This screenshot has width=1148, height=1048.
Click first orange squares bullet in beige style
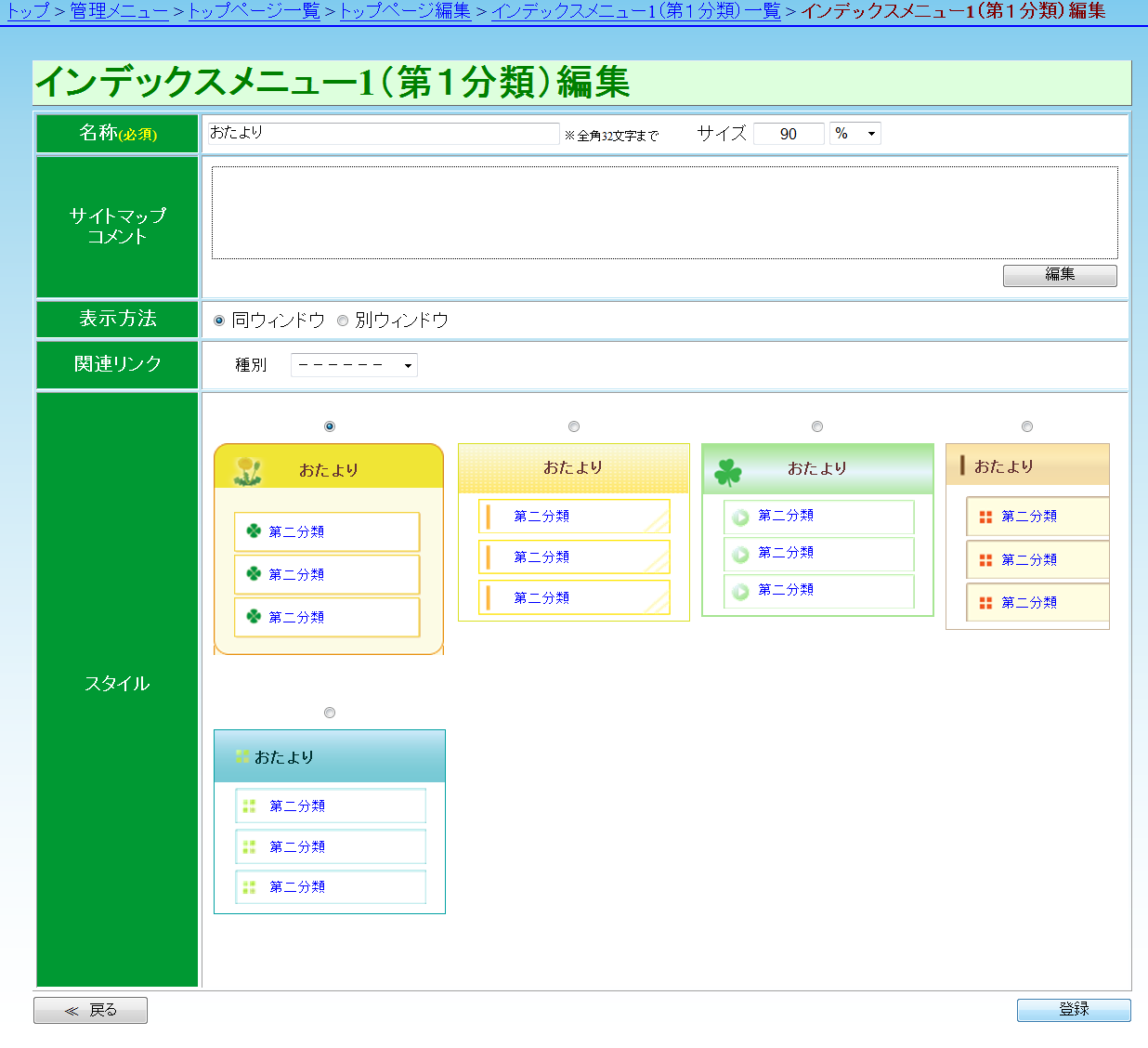click(x=985, y=517)
